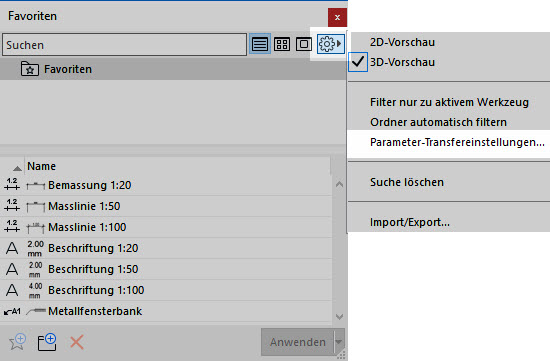Enable Filter nur zu aktivem Werkzeug
This screenshot has height=361, width=550.
tap(449, 102)
